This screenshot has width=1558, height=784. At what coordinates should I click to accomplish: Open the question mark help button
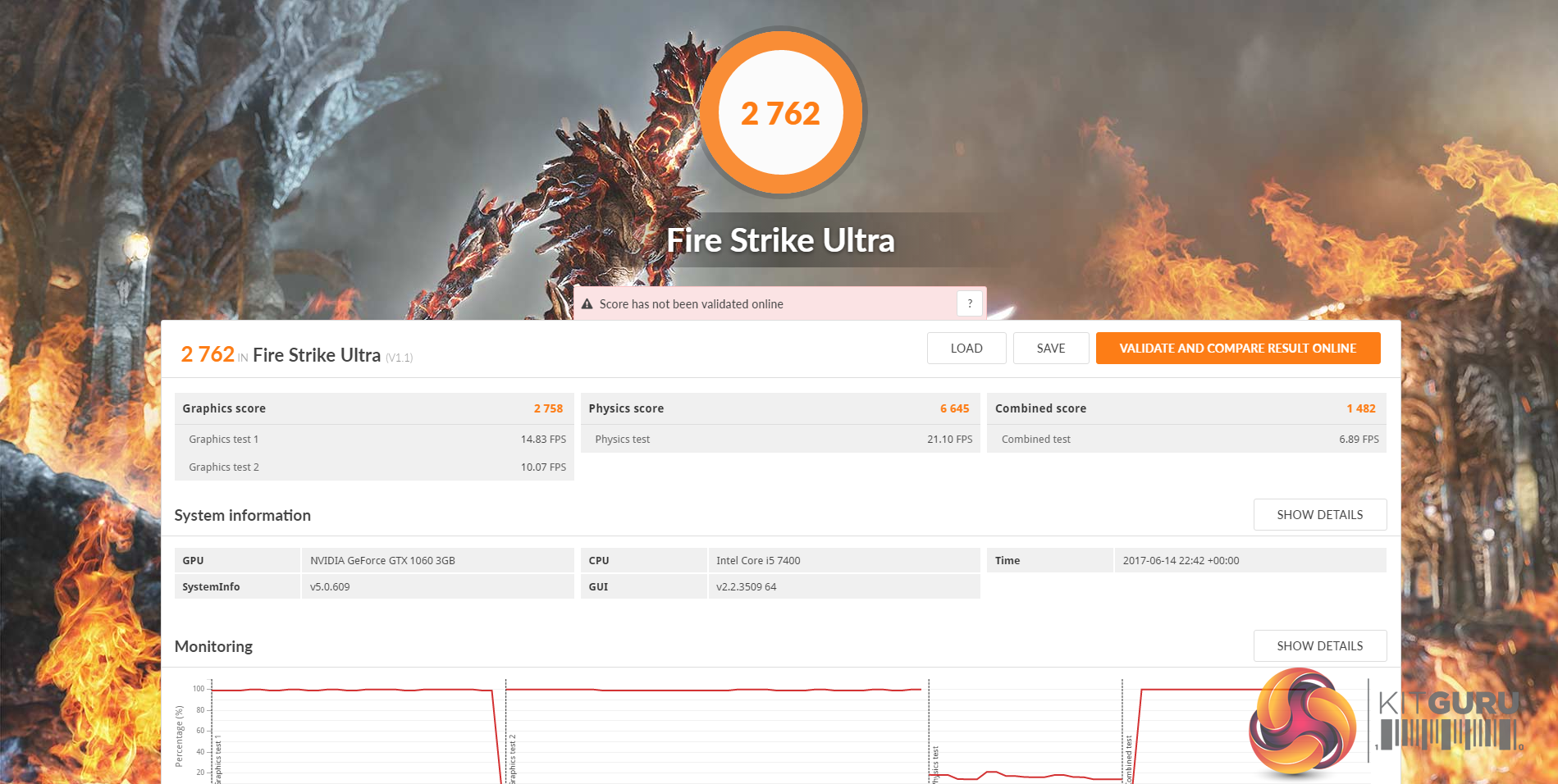(x=970, y=303)
